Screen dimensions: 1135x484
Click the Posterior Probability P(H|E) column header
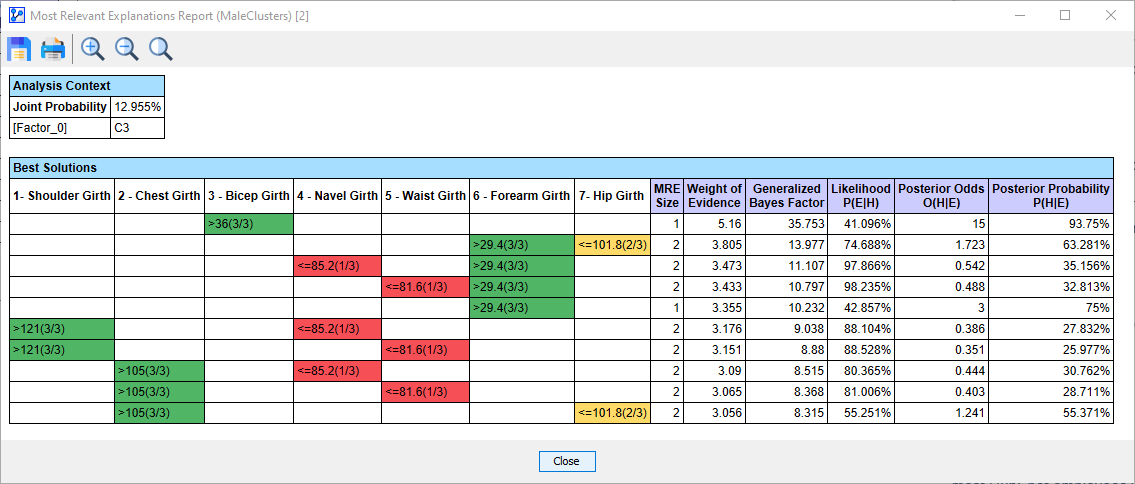(x=1050, y=196)
